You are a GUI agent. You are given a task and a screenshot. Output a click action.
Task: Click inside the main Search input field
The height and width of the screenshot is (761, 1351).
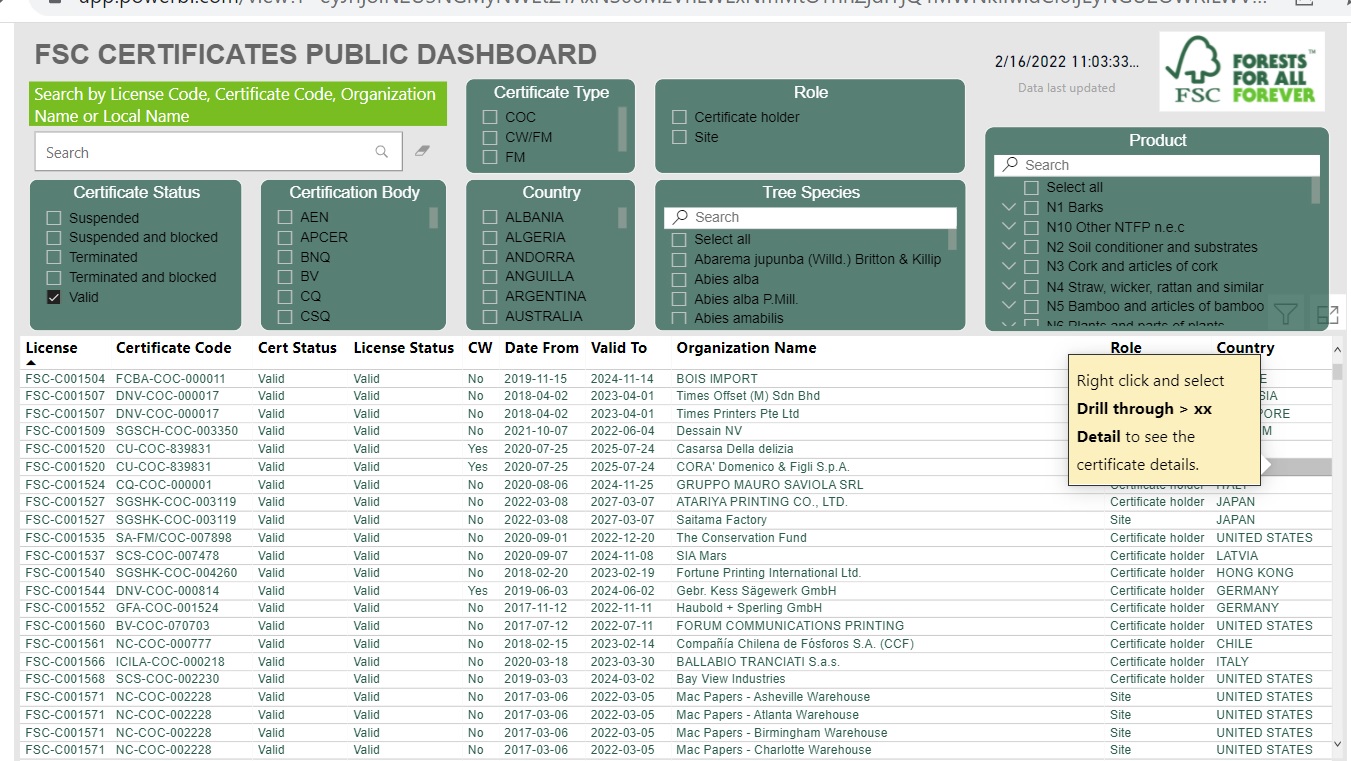[200, 151]
